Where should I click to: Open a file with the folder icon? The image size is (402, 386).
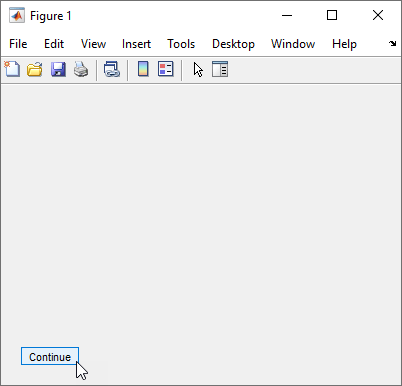(35, 69)
